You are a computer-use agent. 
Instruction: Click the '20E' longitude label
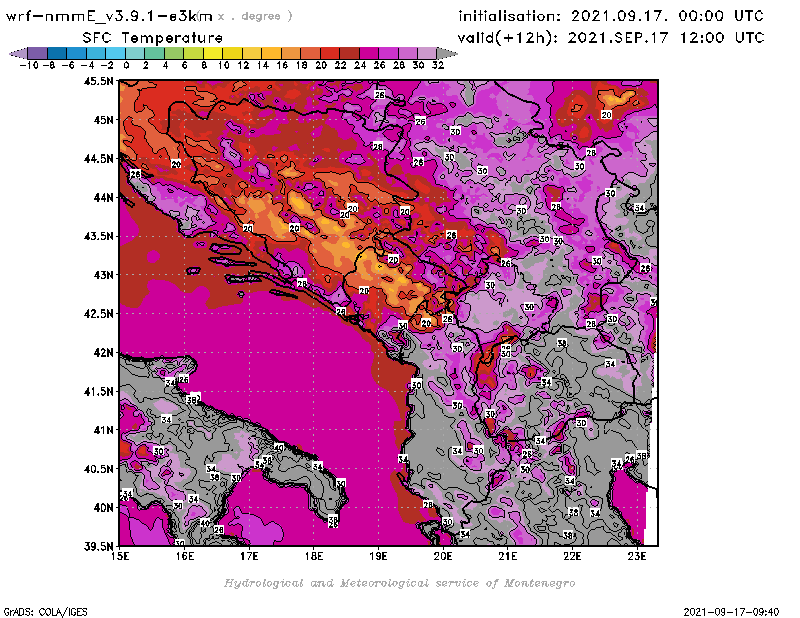[443, 556]
